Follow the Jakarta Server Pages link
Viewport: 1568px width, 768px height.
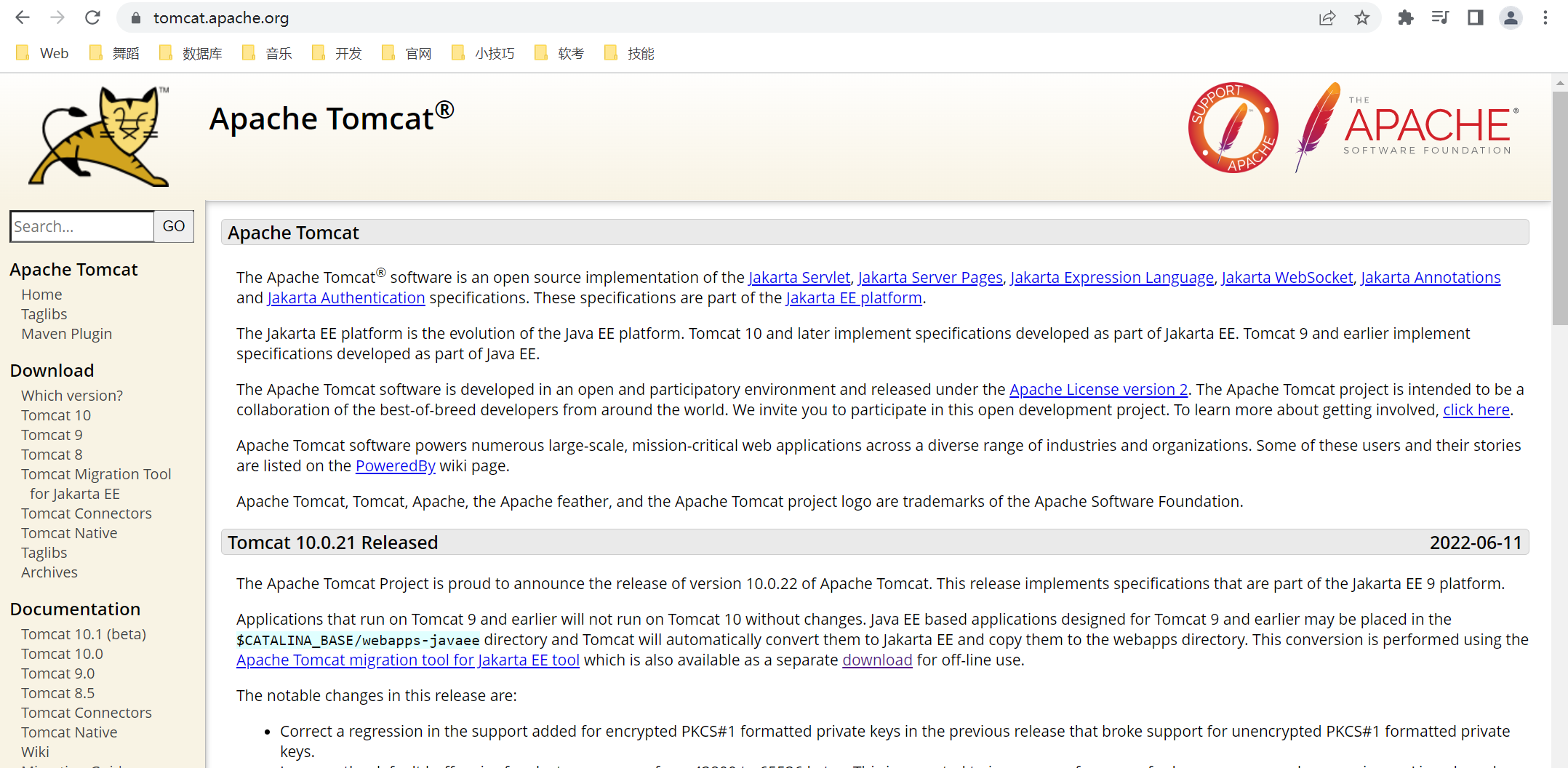click(x=930, y=278)
